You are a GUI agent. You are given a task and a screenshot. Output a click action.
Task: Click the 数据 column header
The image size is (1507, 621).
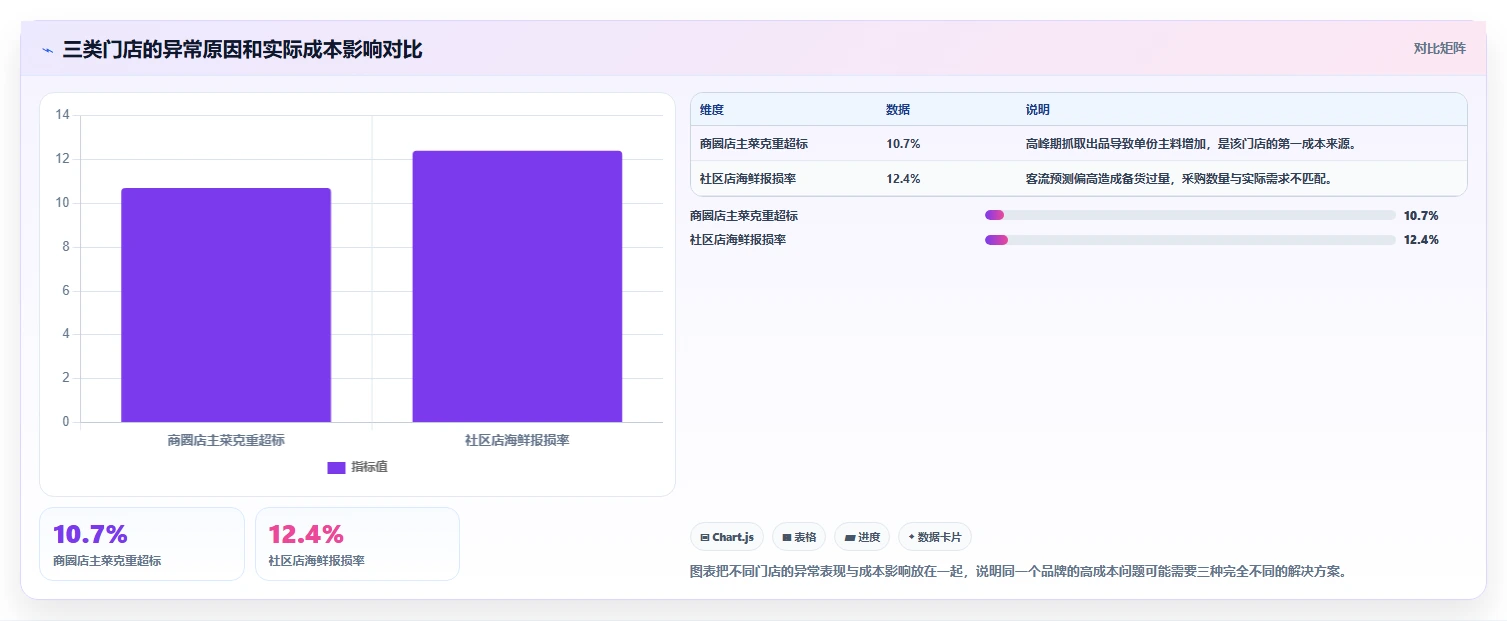point(898,110)
